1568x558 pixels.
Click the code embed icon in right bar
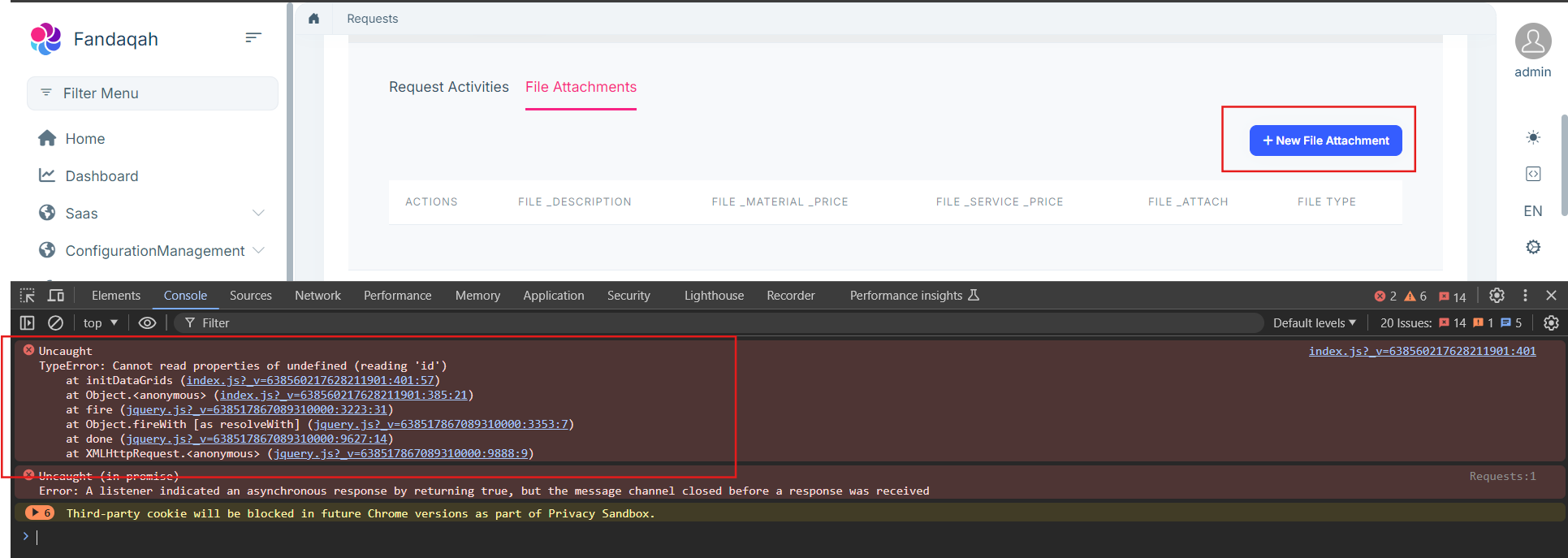click(1533, 174)
